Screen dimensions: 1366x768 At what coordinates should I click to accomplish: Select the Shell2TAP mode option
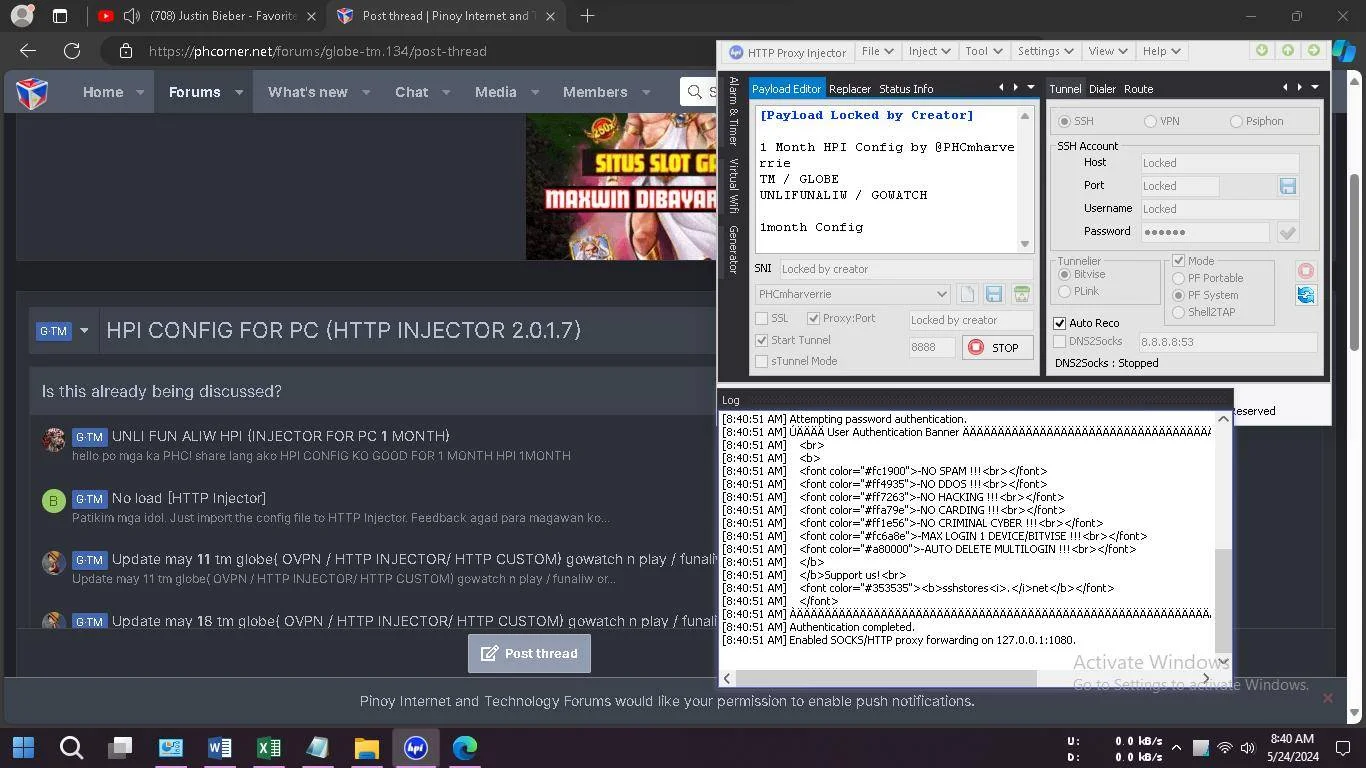click(x=1179, y=312)
